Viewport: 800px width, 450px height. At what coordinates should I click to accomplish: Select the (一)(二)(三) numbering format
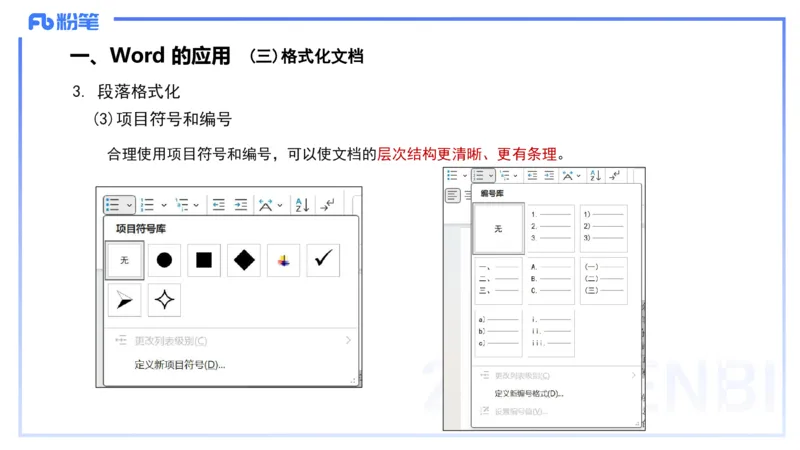point(604,281)
